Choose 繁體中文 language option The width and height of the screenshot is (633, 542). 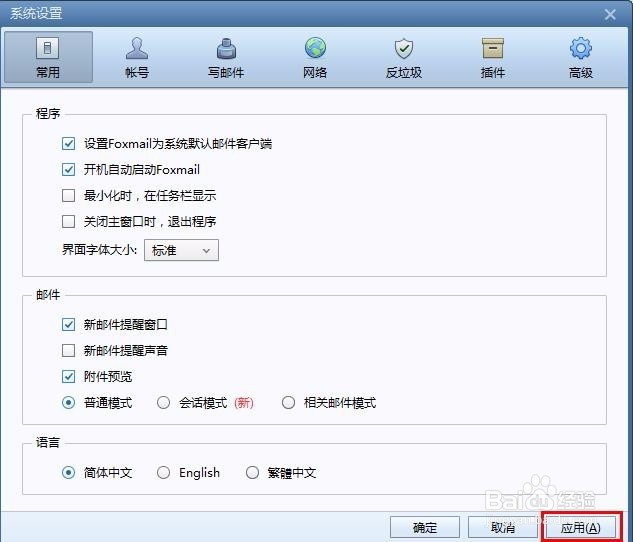point(252,473)
